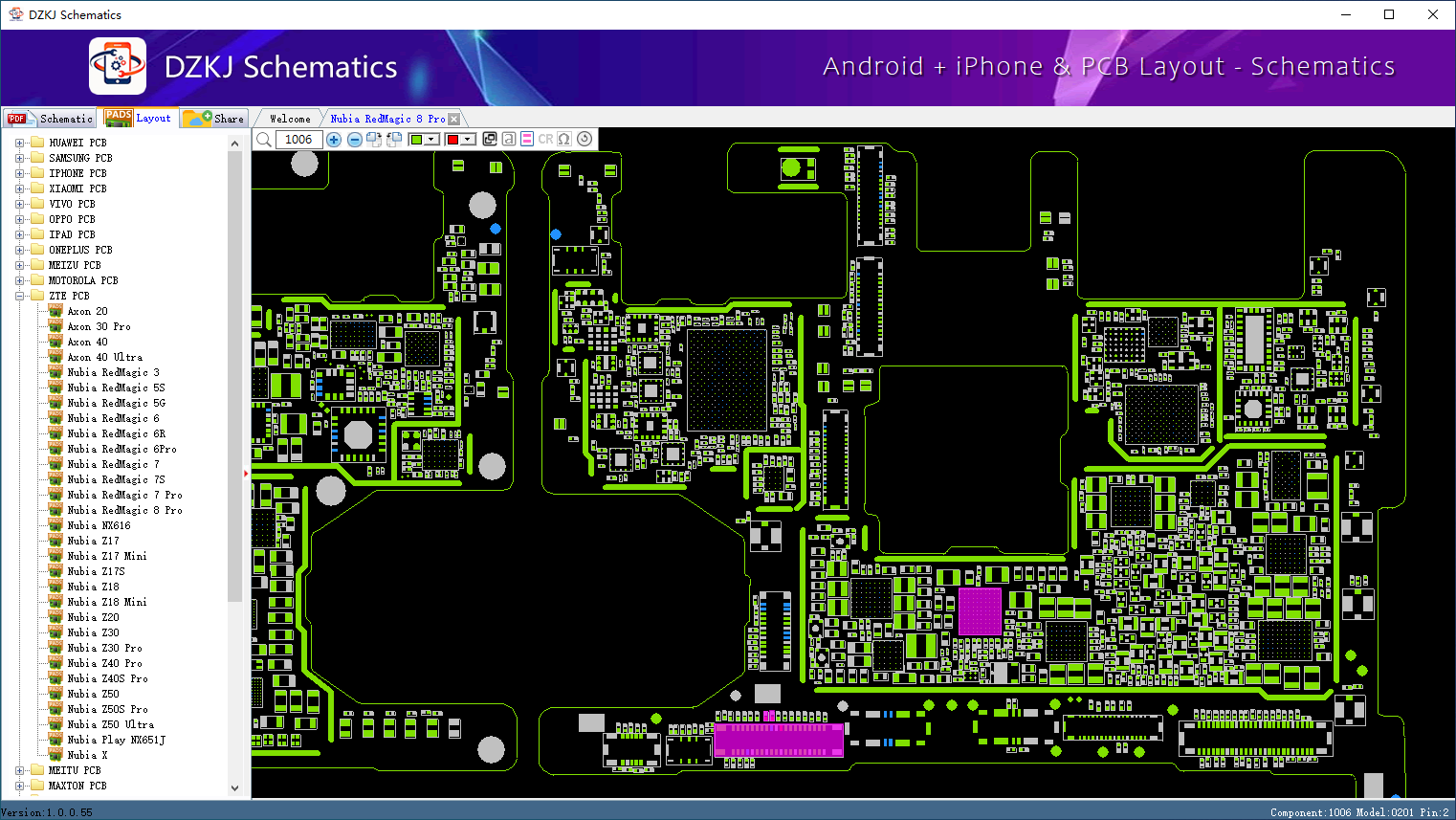The height and width of the screenshot is (820, 1456).
Task: Expand the ONEPLUS PCB tree node
Action: (x=19, y=250)
